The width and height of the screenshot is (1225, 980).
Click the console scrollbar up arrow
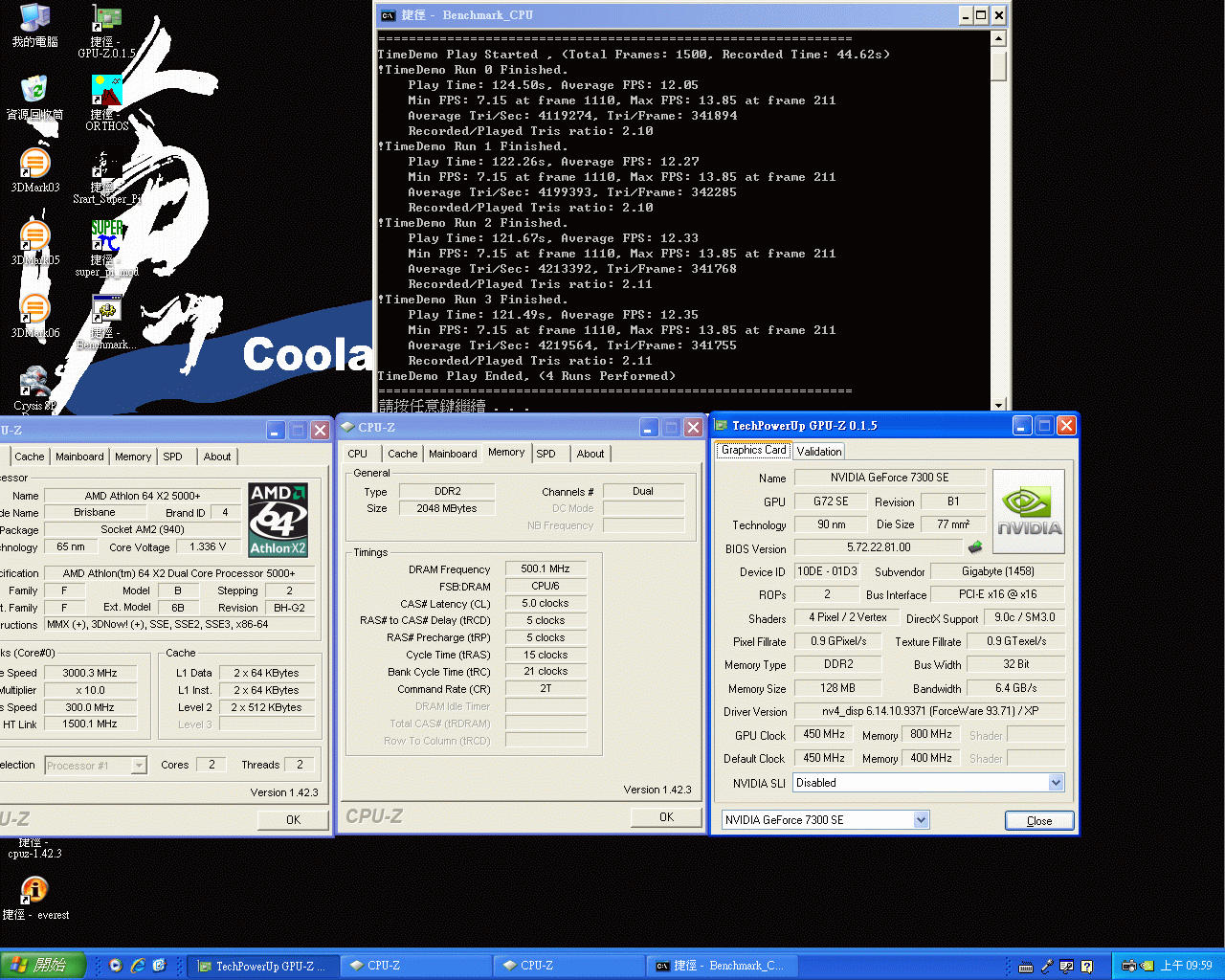click(x=998, y=38)
